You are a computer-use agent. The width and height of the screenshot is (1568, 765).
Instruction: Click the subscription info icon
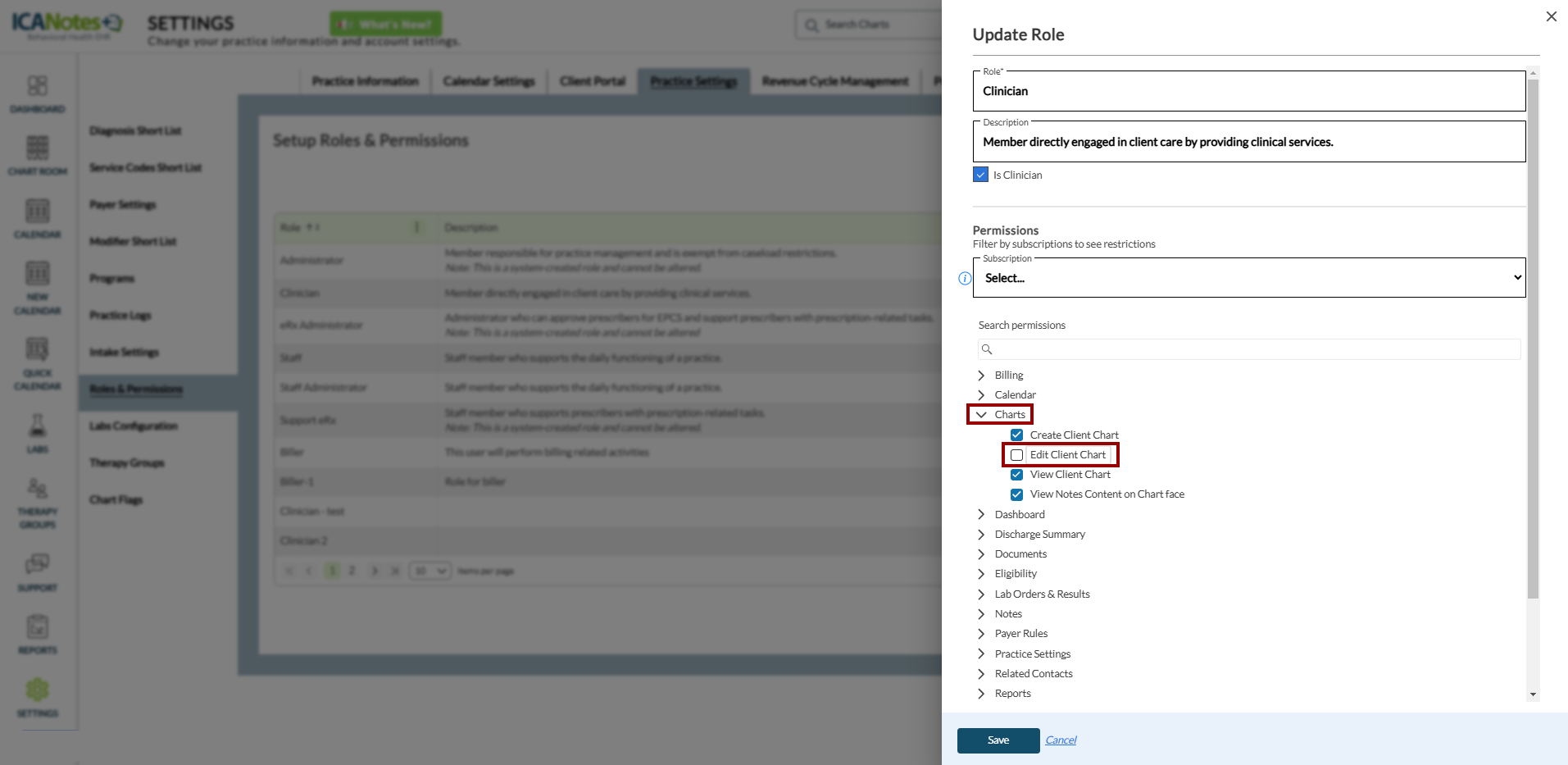click(965, 279)
